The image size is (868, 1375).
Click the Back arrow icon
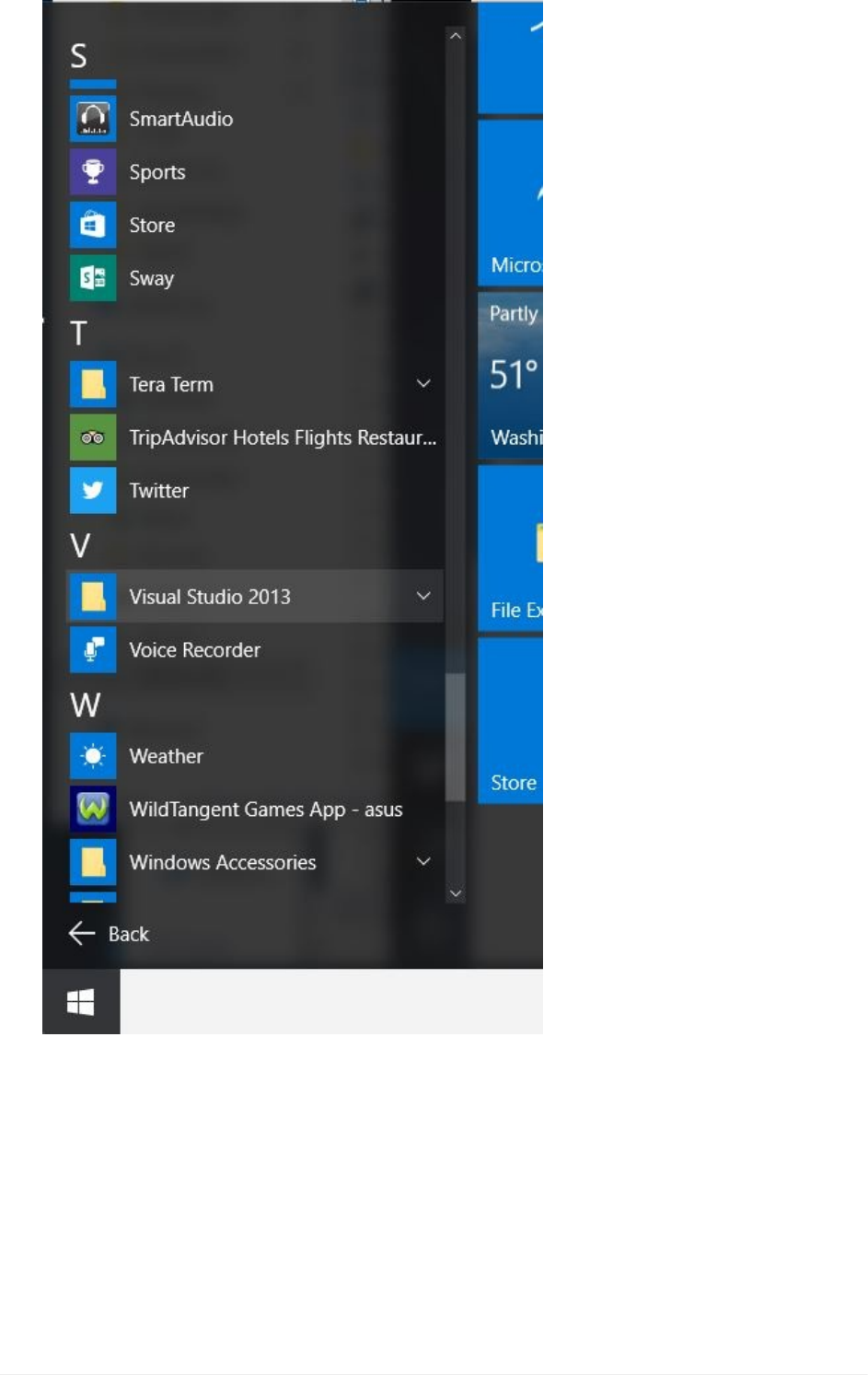[82, 934]
